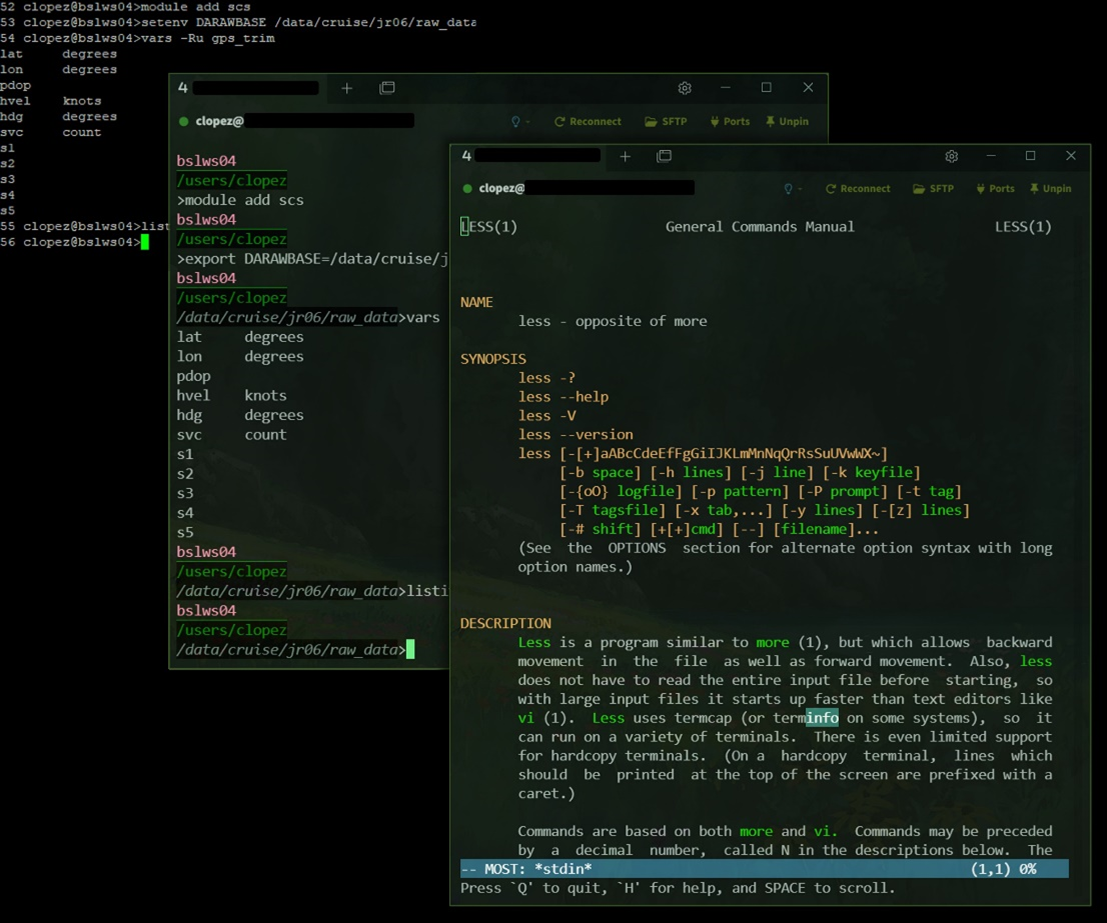Image resolution: width=1107 pixels, height=923 pixels.
Task: Open Ports in the bslws04 prompt window
Action: click(729, 122)
